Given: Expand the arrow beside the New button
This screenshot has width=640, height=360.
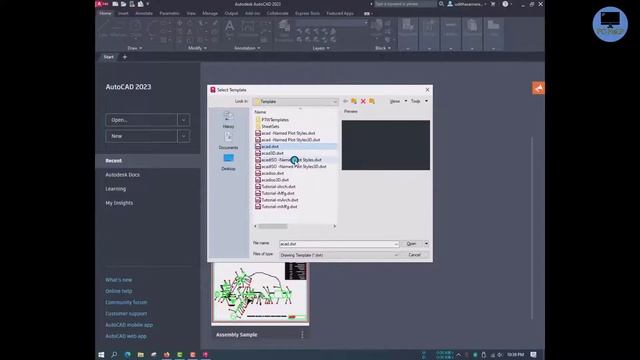Looking at the screenshot, I should [183, 136].
